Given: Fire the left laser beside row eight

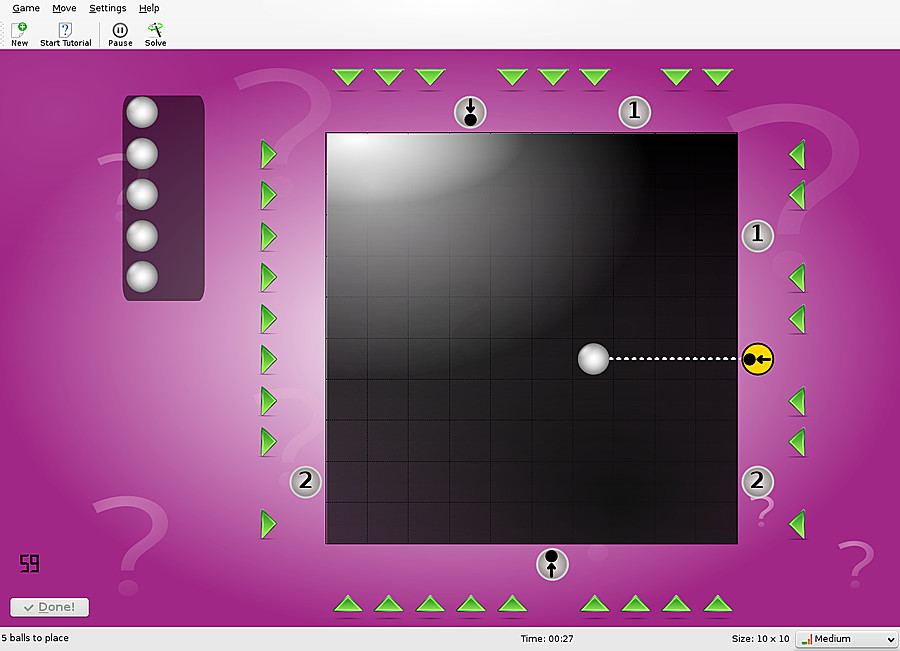Looking at the screenshot, I should 269,441.
